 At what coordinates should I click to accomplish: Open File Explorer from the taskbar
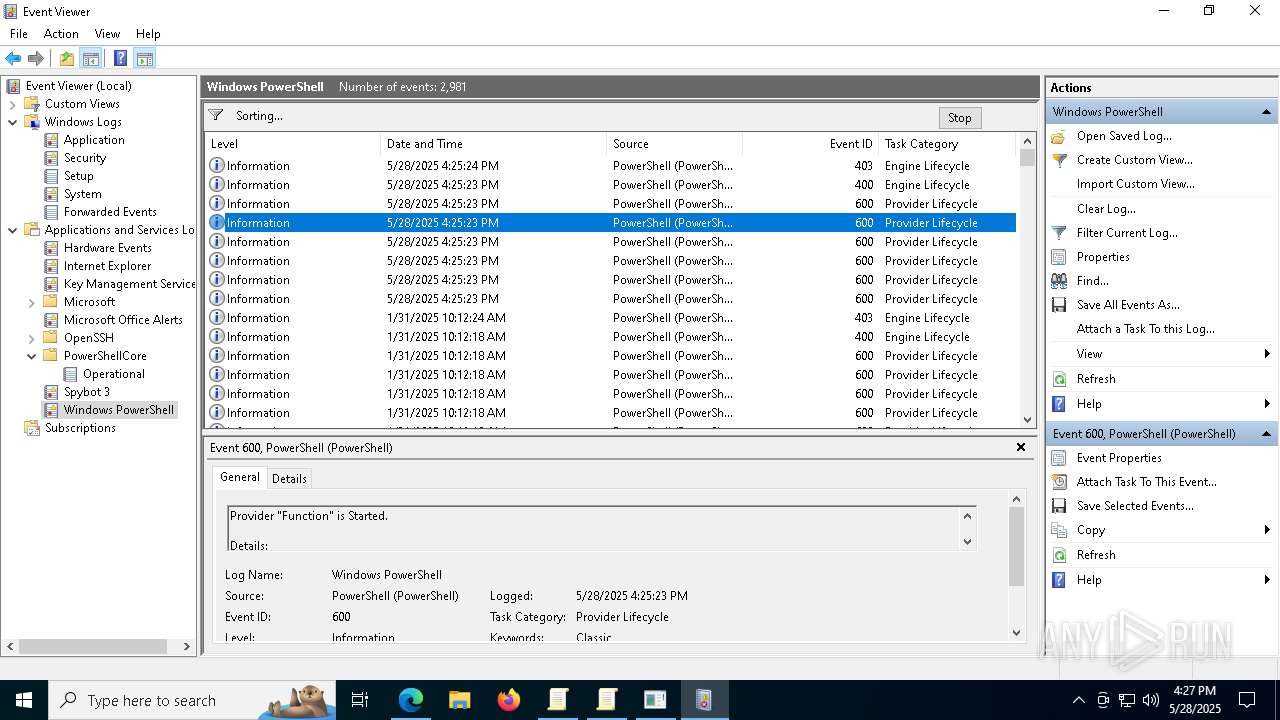tap(459, 700)
